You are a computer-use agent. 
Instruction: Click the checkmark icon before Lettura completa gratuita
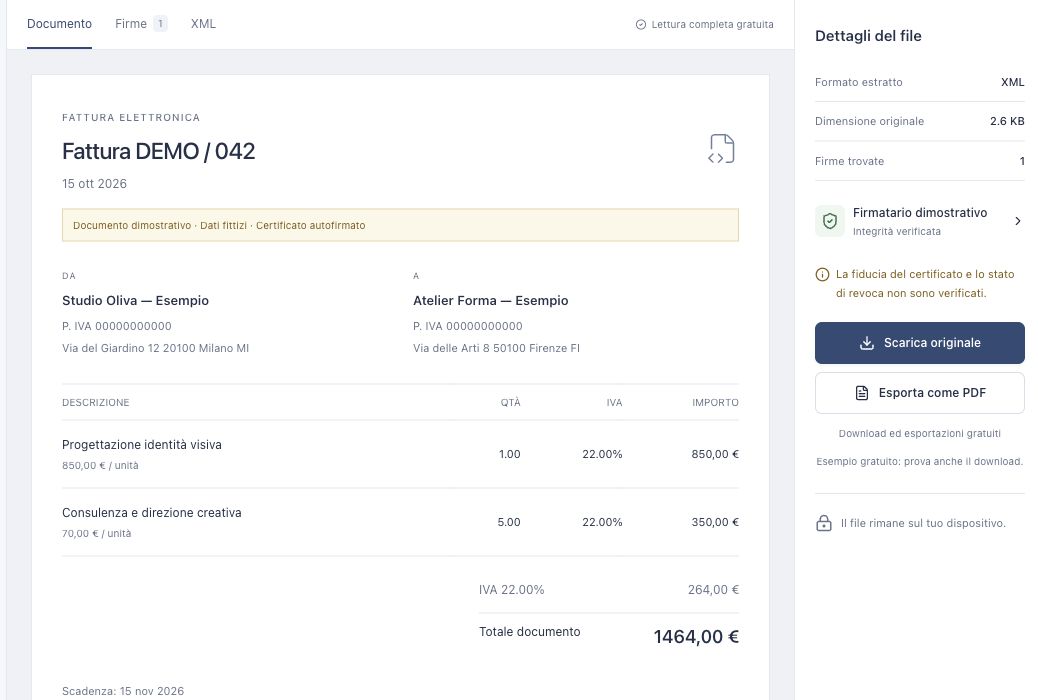(640, 25)
